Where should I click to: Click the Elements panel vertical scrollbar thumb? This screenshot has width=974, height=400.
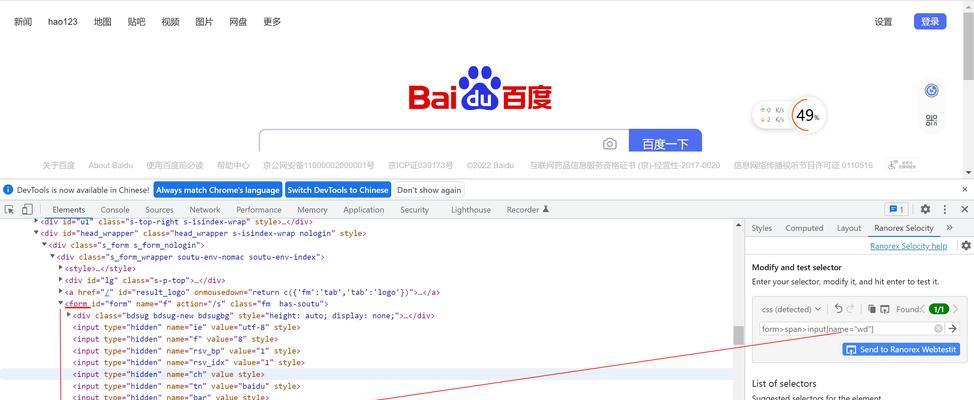[x=738, y=335]
